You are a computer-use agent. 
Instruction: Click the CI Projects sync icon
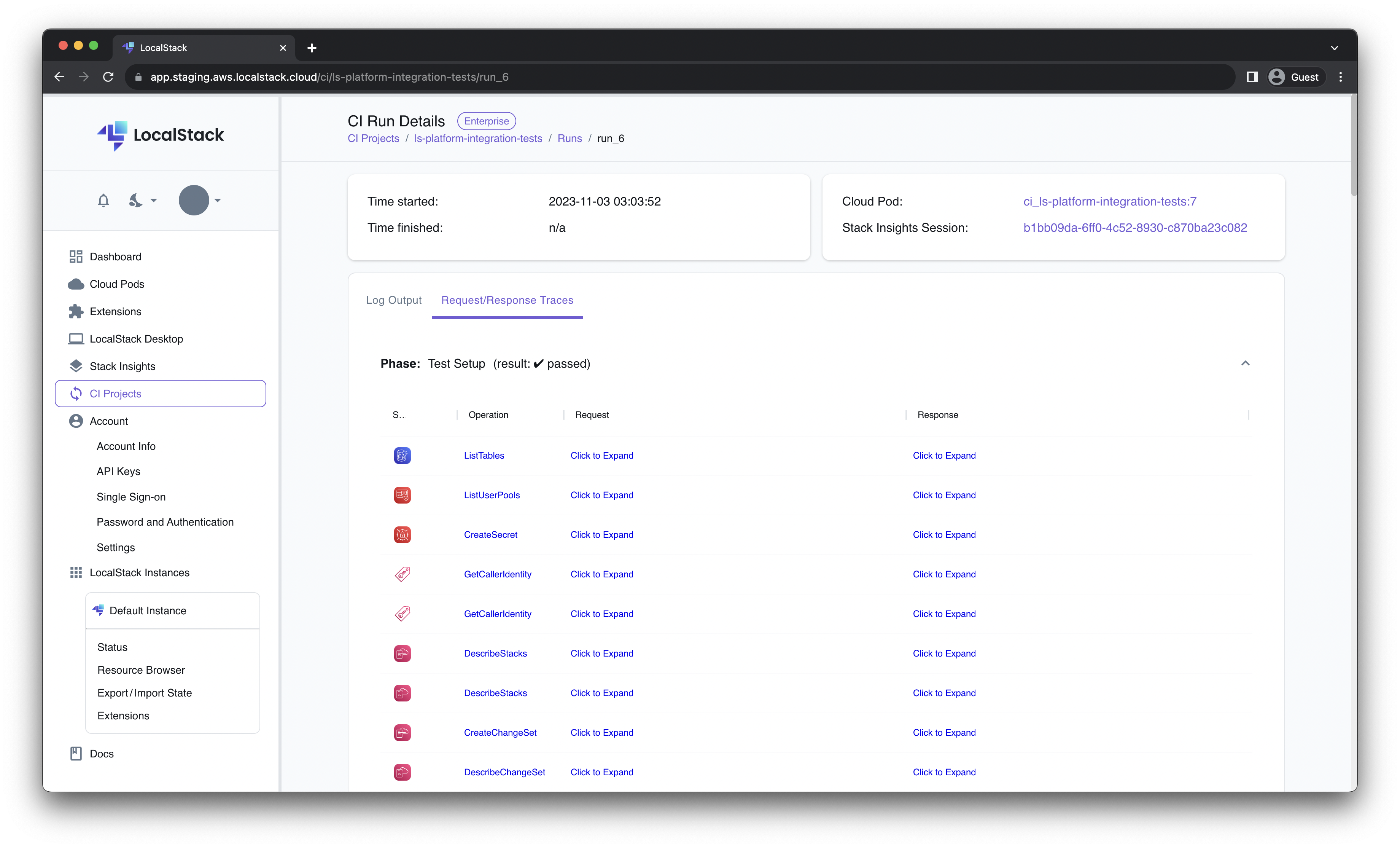pyautogui.click(x=76, y=393)
